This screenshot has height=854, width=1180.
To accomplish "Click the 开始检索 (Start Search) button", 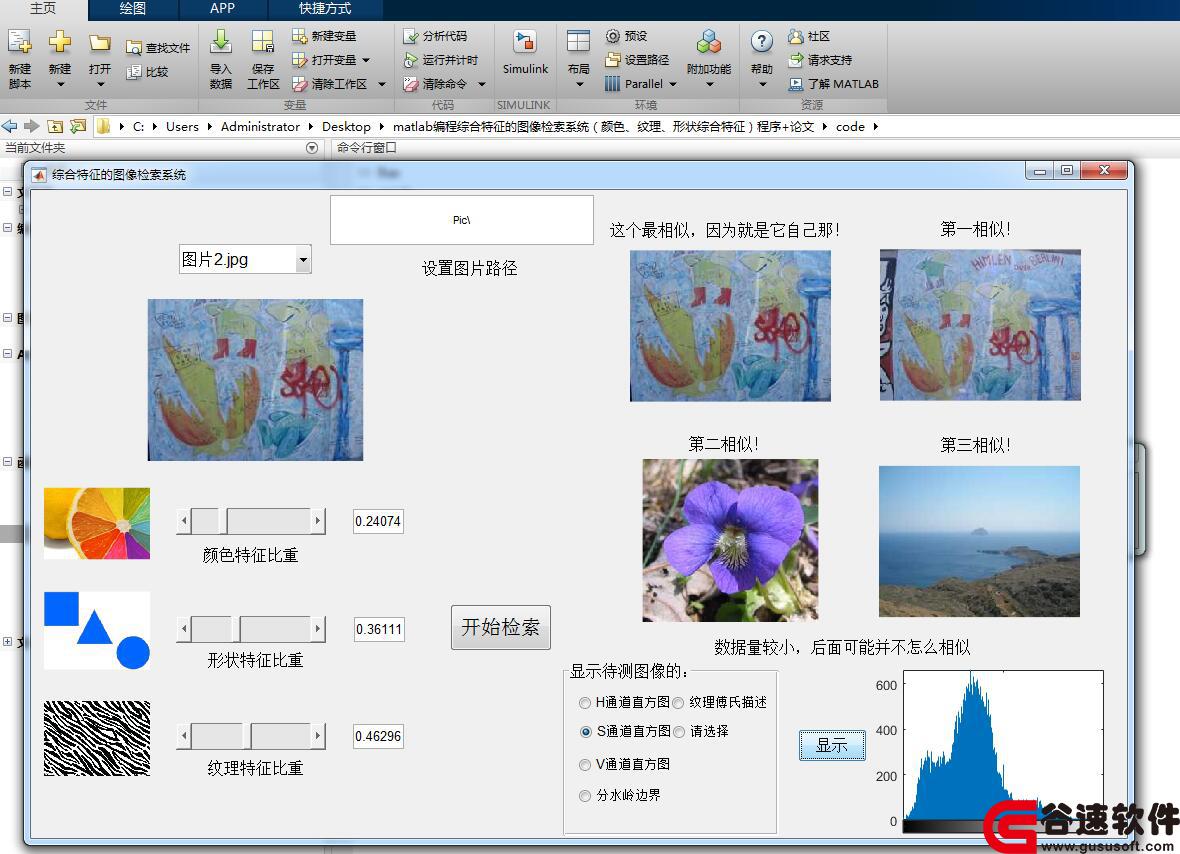I will click(500, 628).
